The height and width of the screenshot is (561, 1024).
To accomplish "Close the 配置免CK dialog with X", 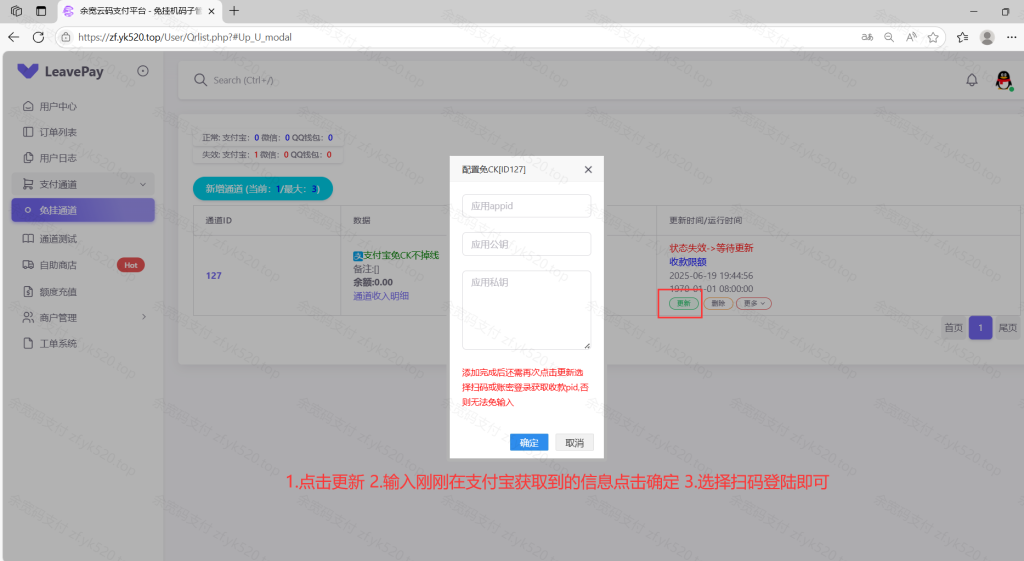I will pos(588,170).
